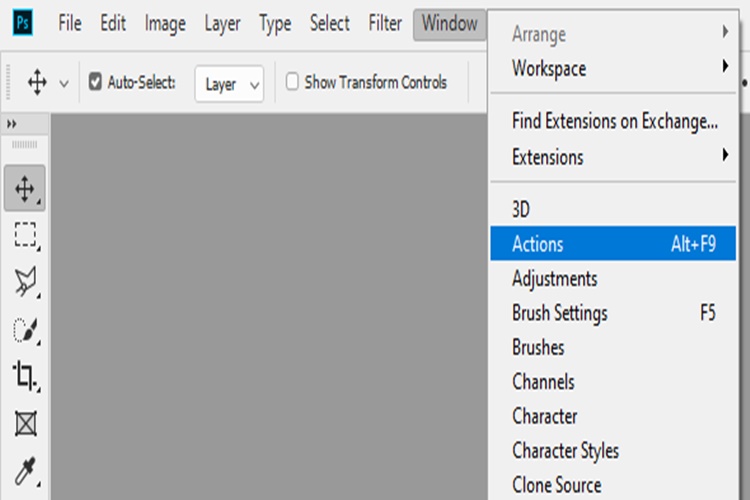750x500 pixels.
Task: Open the File menu
Action: pyautogui.click(x=70, y=23)
